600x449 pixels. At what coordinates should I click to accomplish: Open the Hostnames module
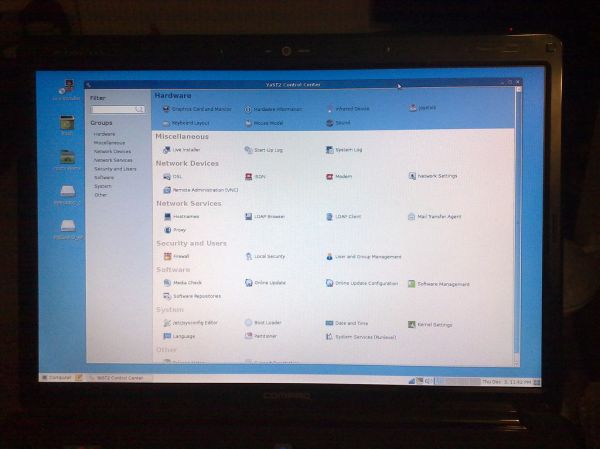point(181,217)
